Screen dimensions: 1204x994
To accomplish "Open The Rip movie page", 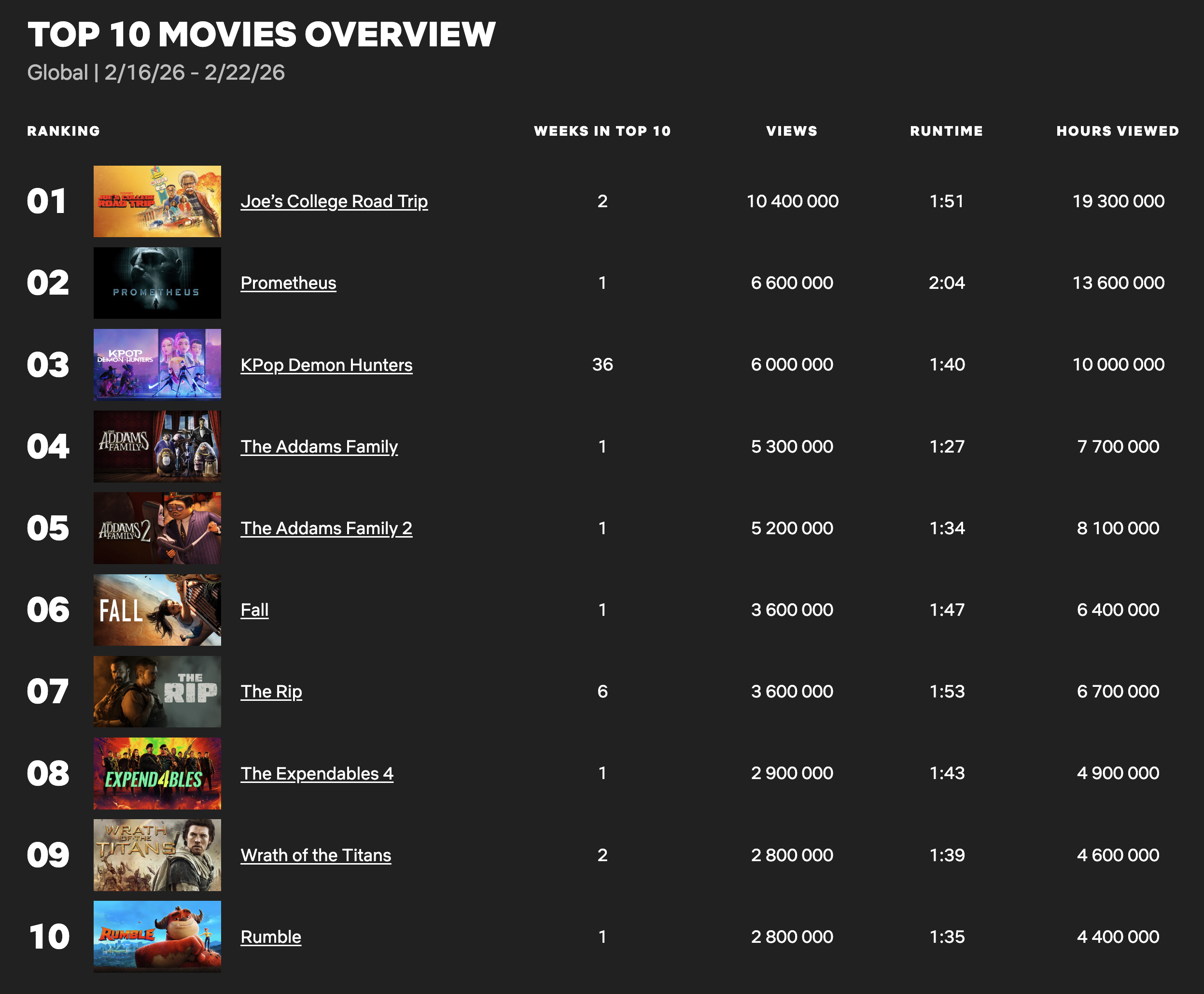I will click(x=271, y=692).
